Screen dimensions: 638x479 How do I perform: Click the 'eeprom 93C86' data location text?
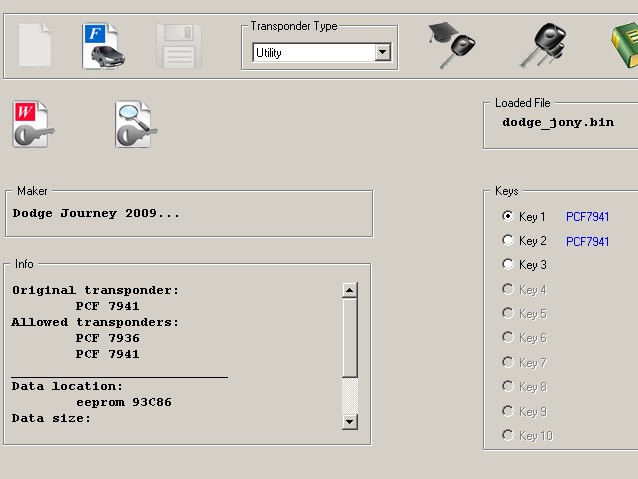124,402
